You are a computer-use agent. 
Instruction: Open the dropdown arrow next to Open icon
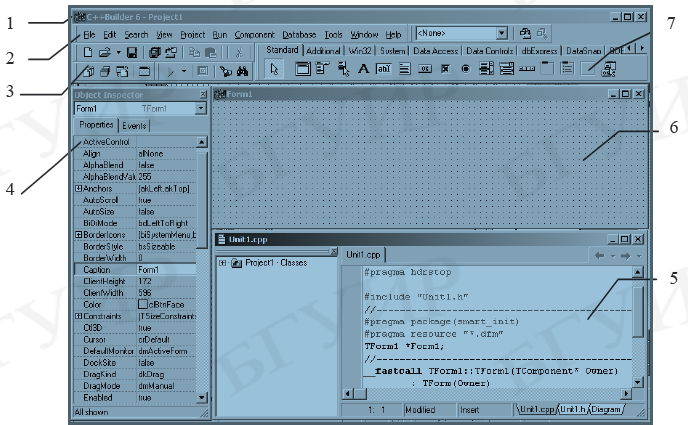pyautogui.click(x=118, y=53)
